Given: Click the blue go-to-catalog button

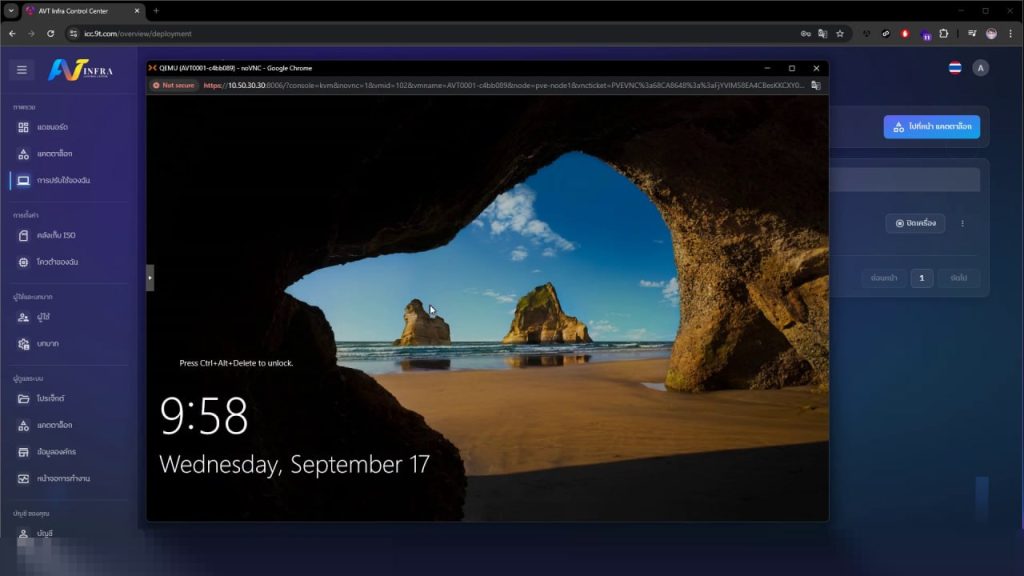Looking at the screenshot, I should [x=931, y=127].
